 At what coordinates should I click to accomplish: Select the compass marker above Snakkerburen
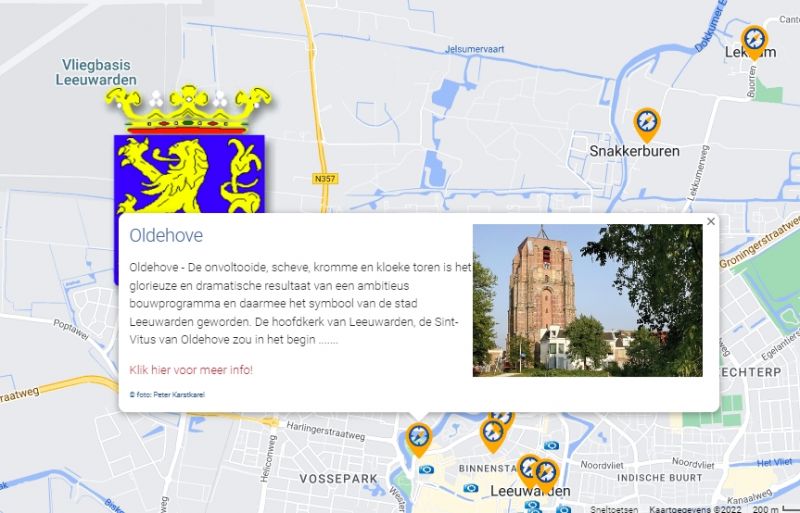click(x=646, y=125)
